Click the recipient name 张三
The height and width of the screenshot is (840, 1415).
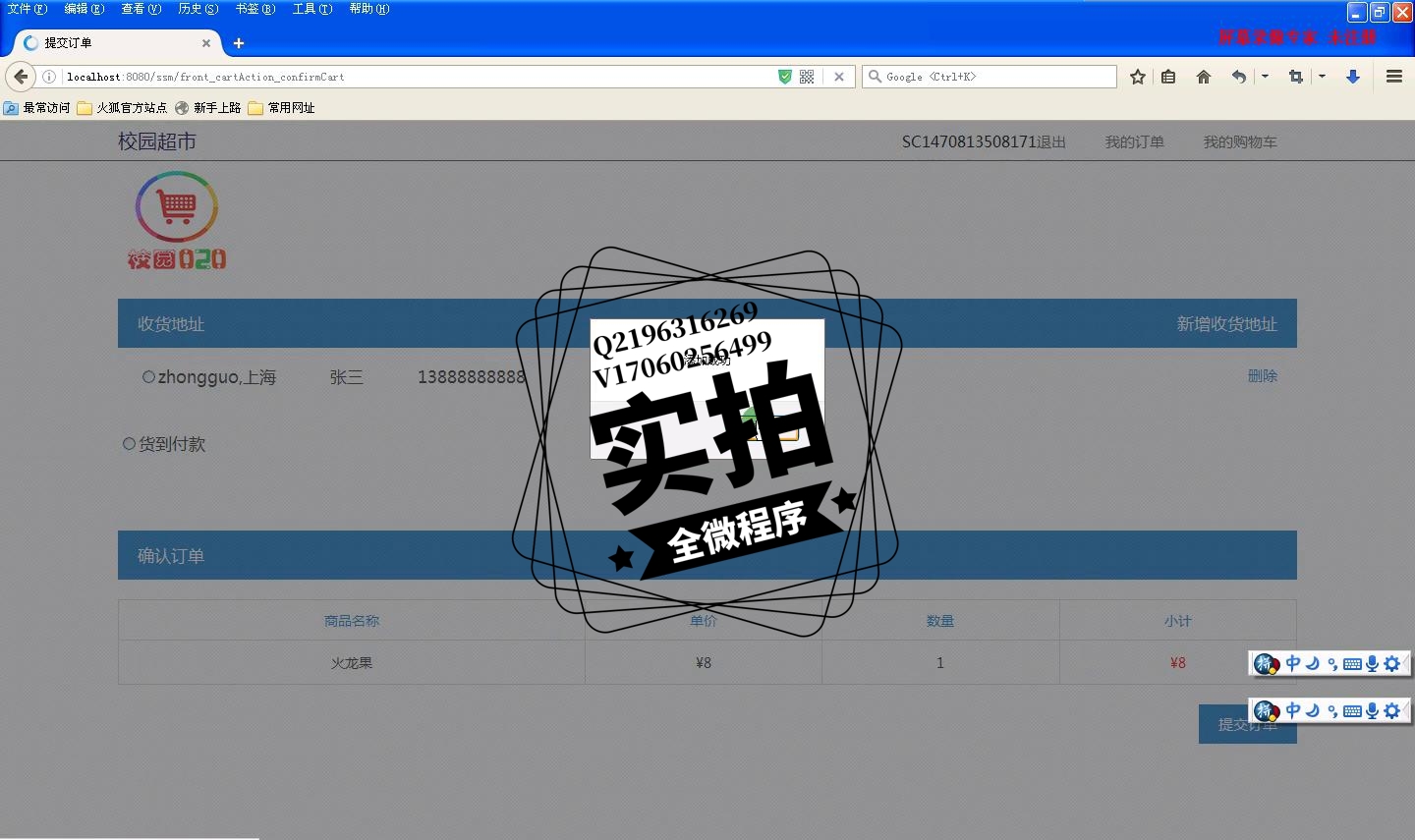[346, 377]
